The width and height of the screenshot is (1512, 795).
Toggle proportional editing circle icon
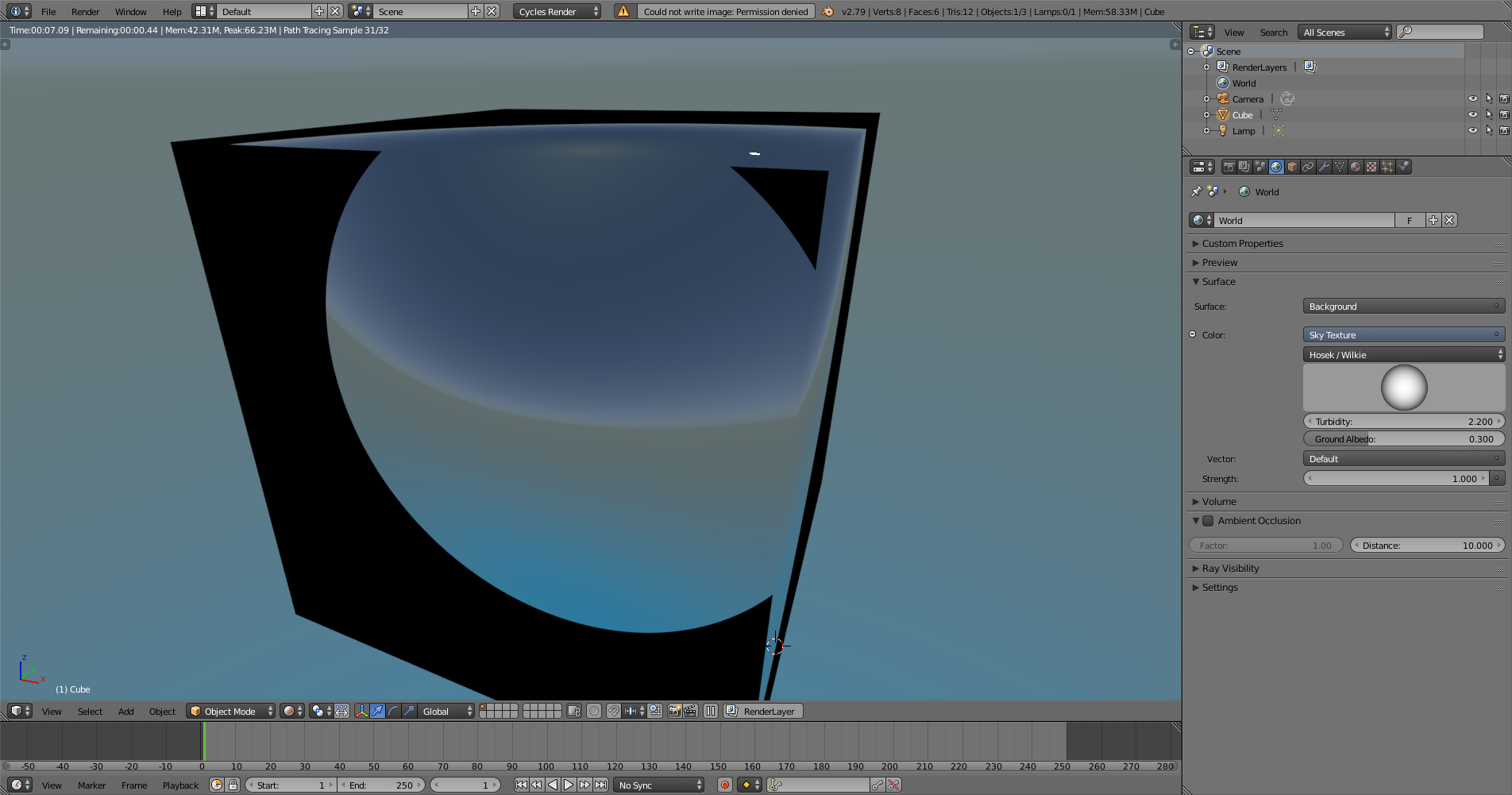594,711
